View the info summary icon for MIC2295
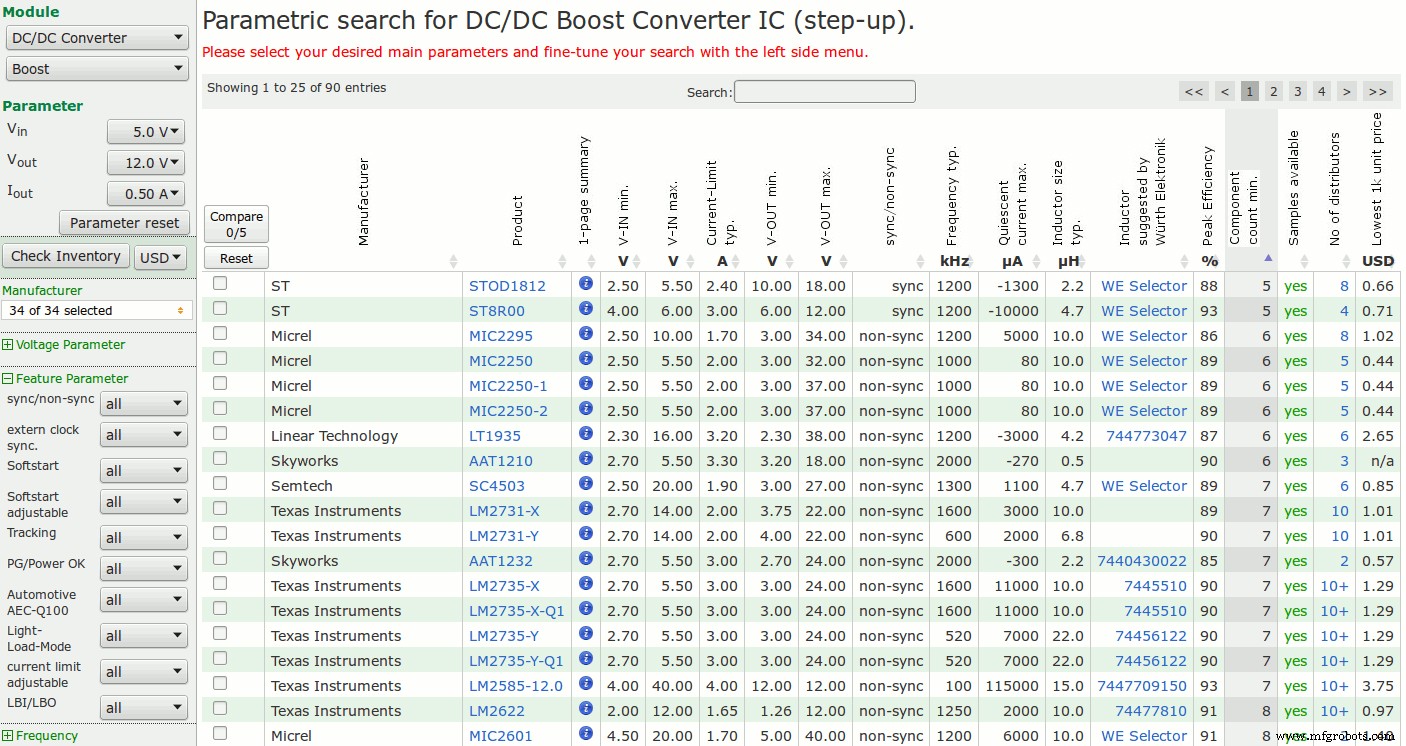Viewport: 1406px width, 746px height. point(586,334)
